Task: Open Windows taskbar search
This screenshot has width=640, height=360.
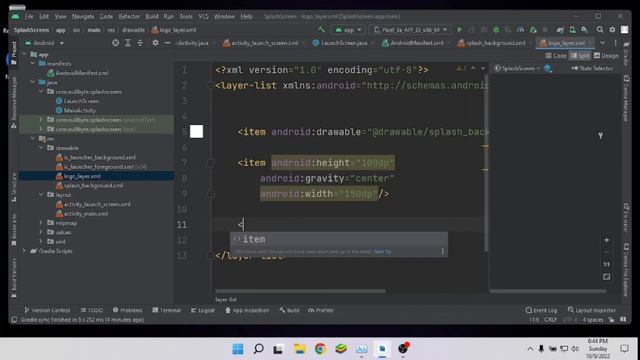Action: (258, 349)
